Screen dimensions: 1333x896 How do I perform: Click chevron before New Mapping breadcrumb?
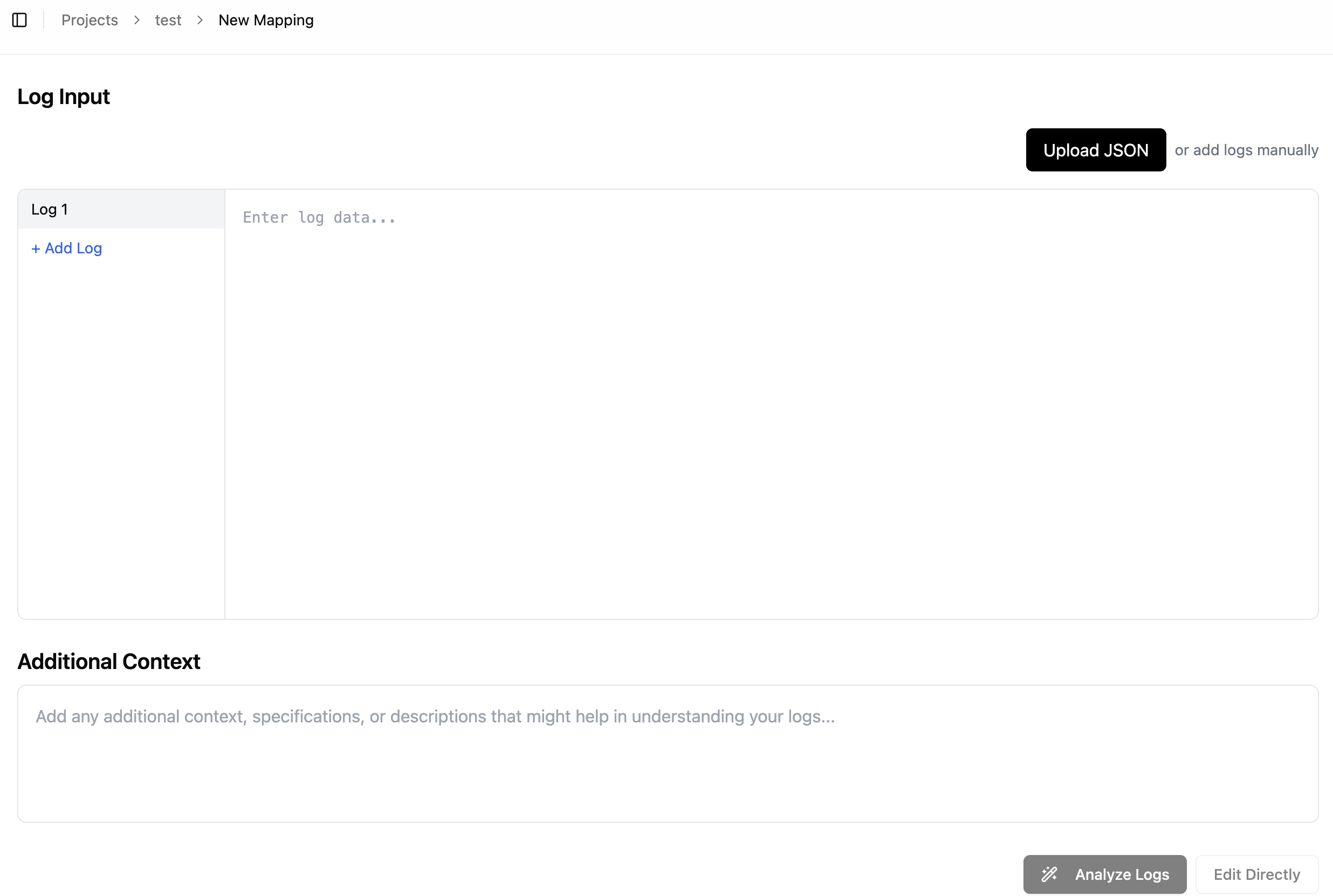(x=200, y=20)
